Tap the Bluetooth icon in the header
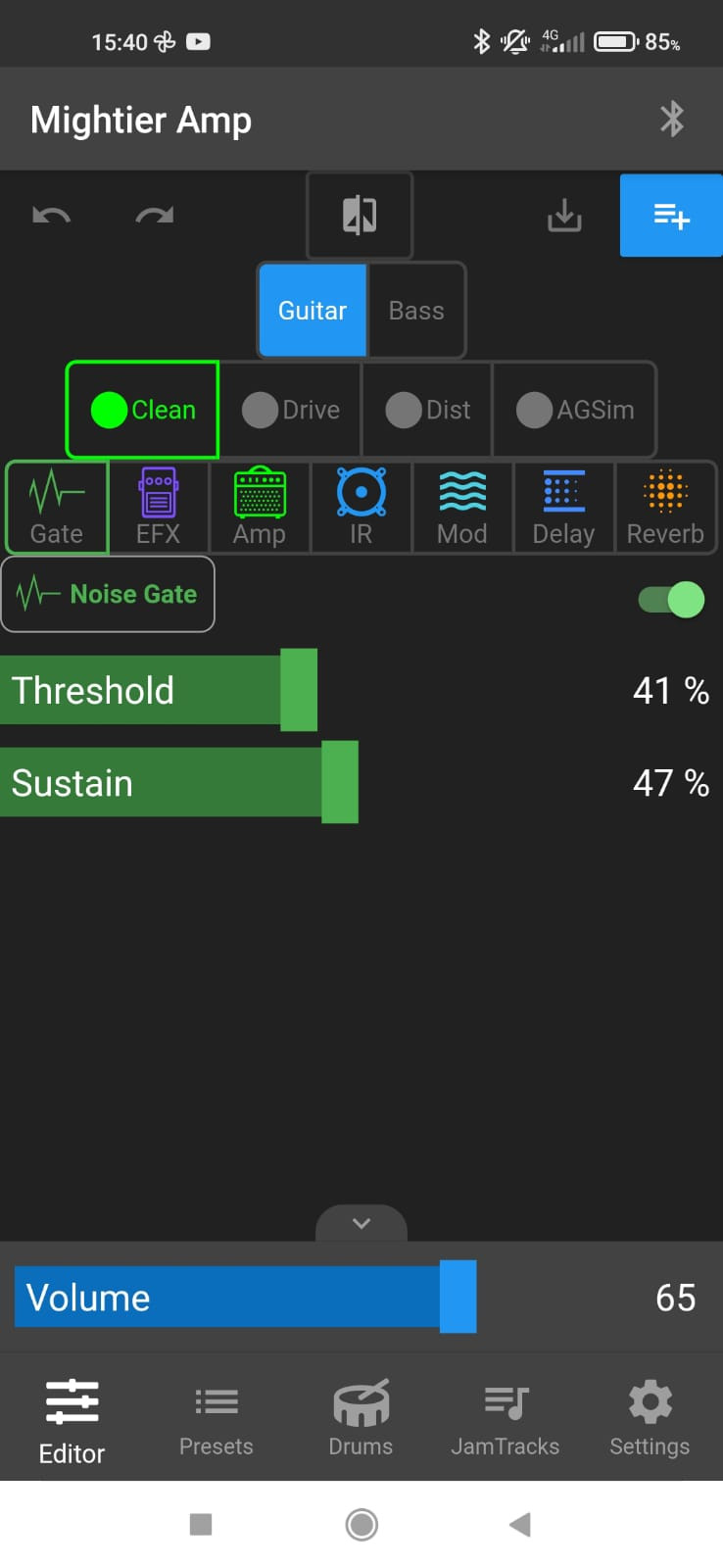The height and width of the screenshot is (1568, 723). [672, 120]
